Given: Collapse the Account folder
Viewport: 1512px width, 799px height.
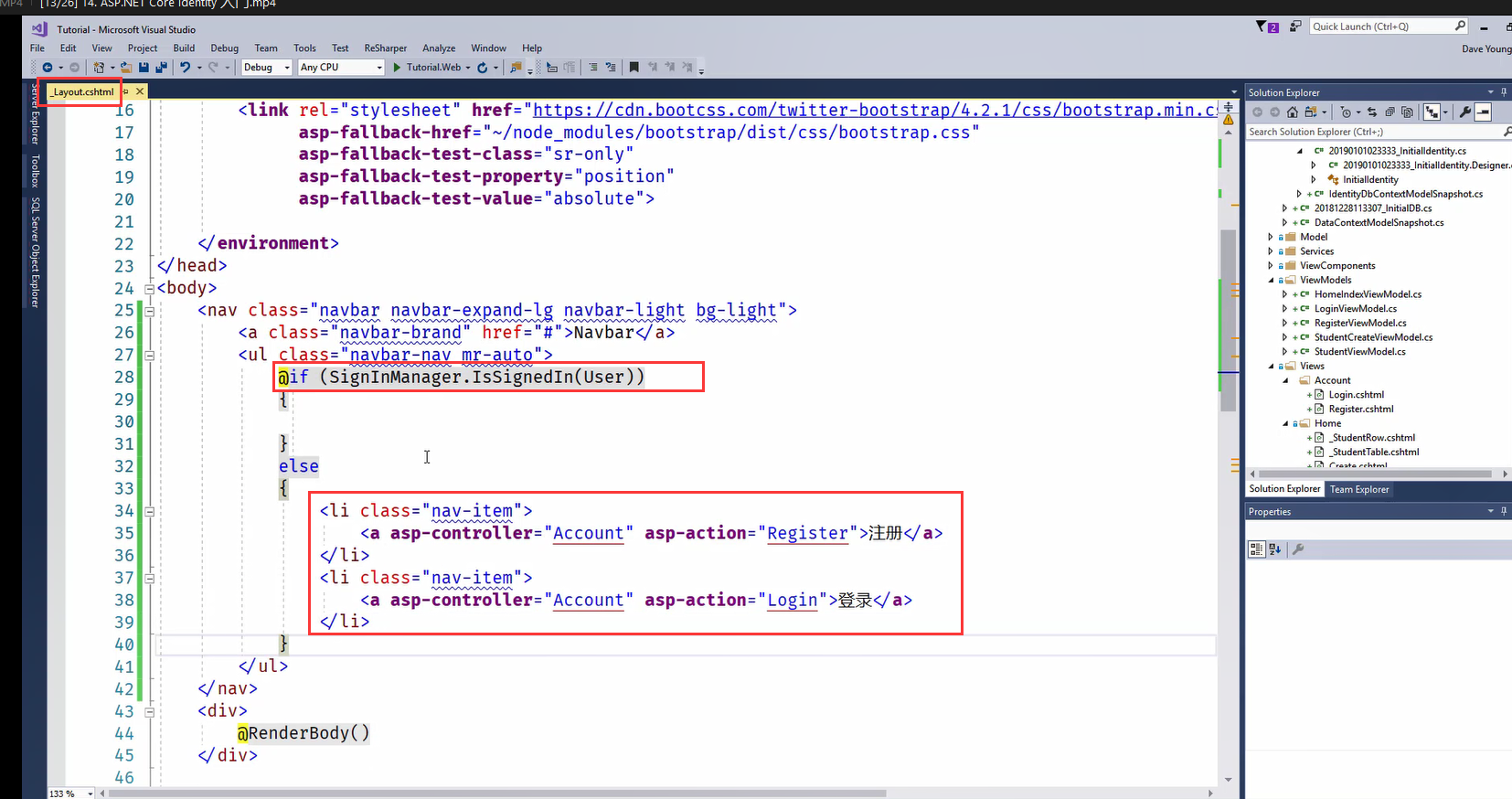Looking at the screenshot, I should (1285, 380).
